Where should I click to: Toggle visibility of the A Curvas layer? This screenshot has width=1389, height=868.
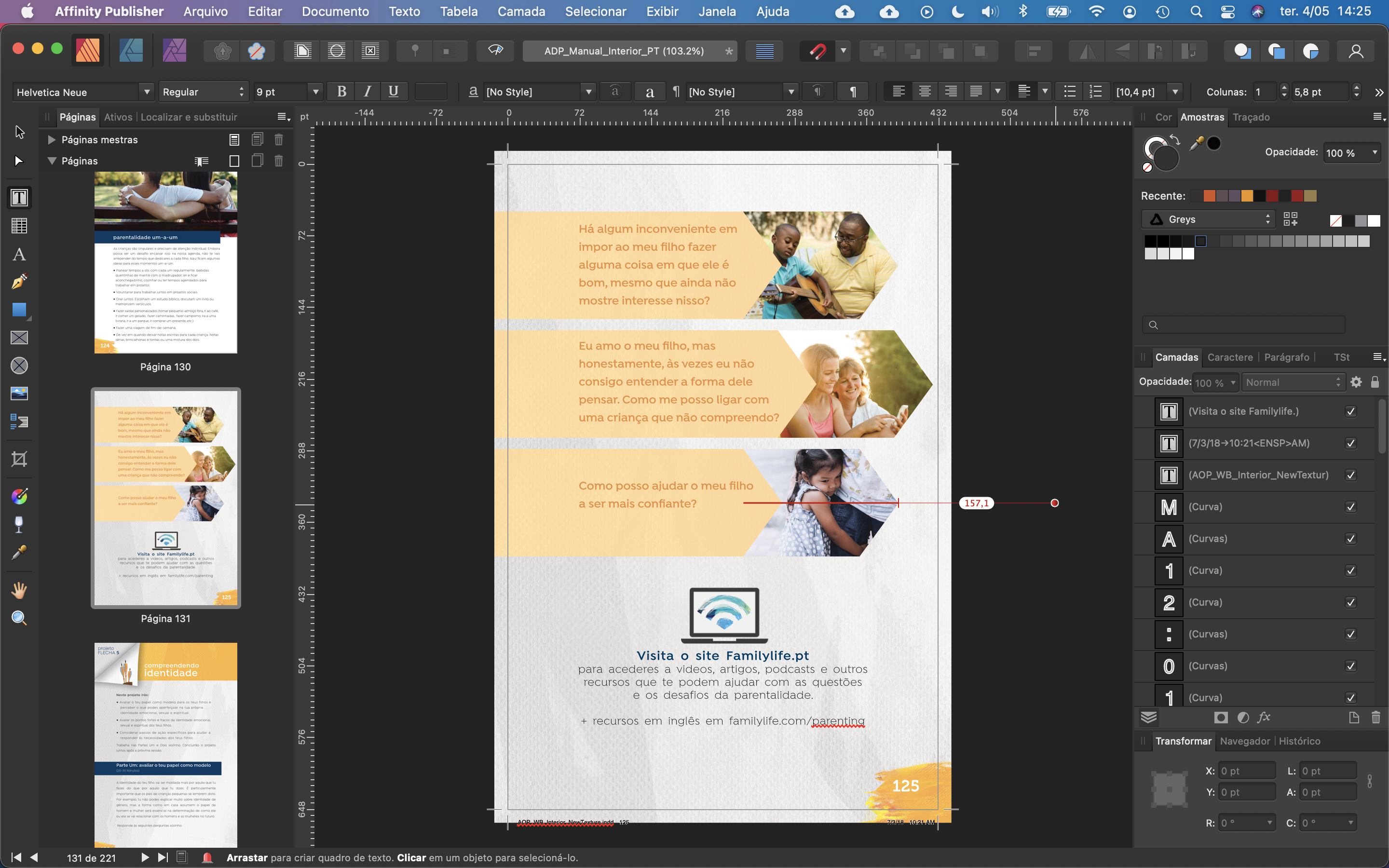[1350, 539]
